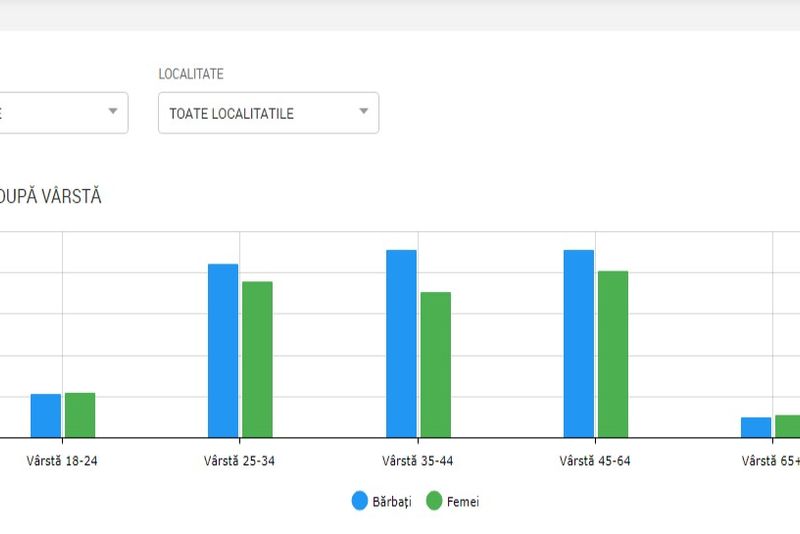Select the green bar for Vârstă 45-64
Image resolution: width=800 pixels, height=534 pixels.
point(613,355)
